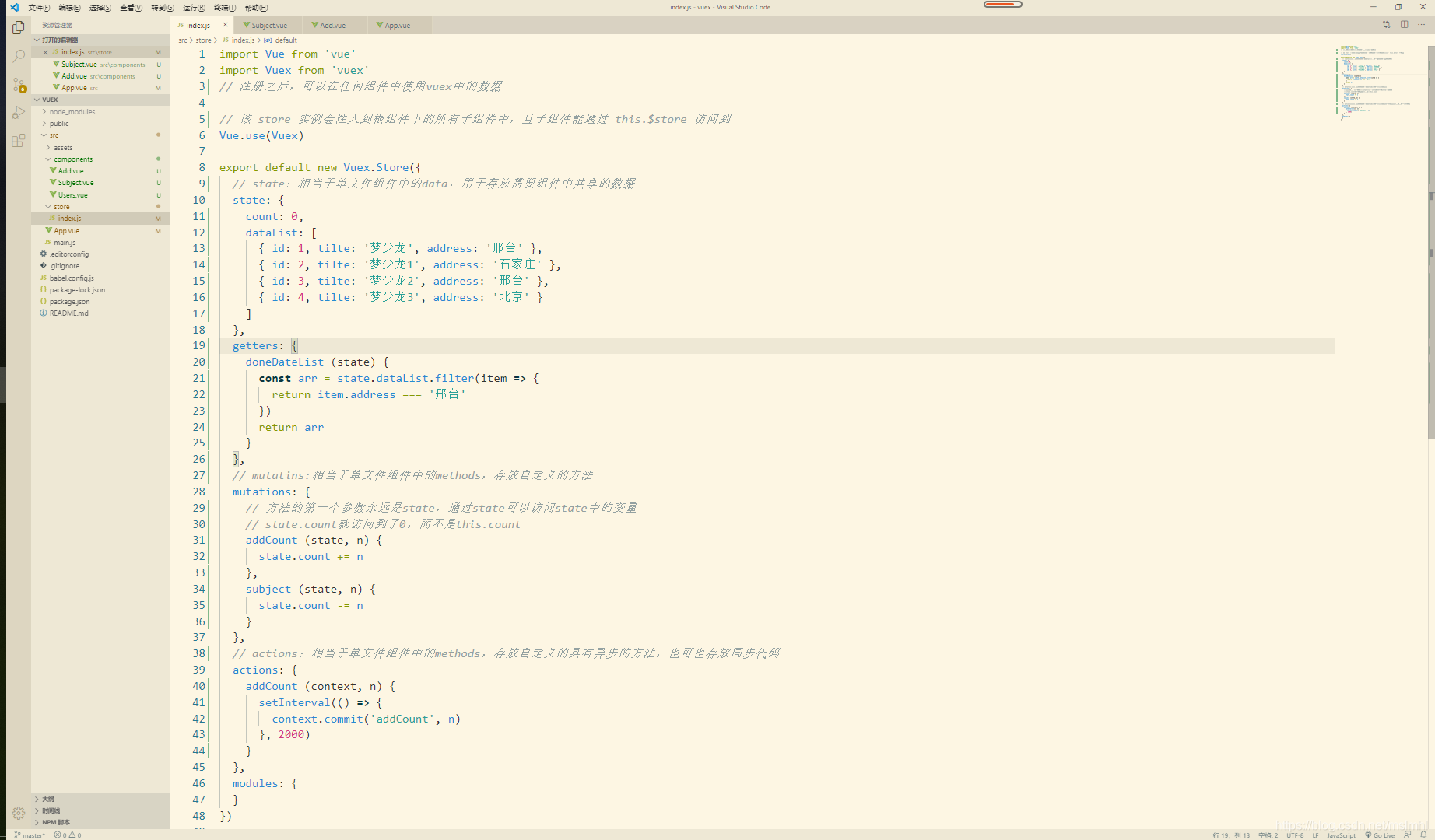Select App.vue in the open editors list

pyautogui.click(x=100, y=88)
